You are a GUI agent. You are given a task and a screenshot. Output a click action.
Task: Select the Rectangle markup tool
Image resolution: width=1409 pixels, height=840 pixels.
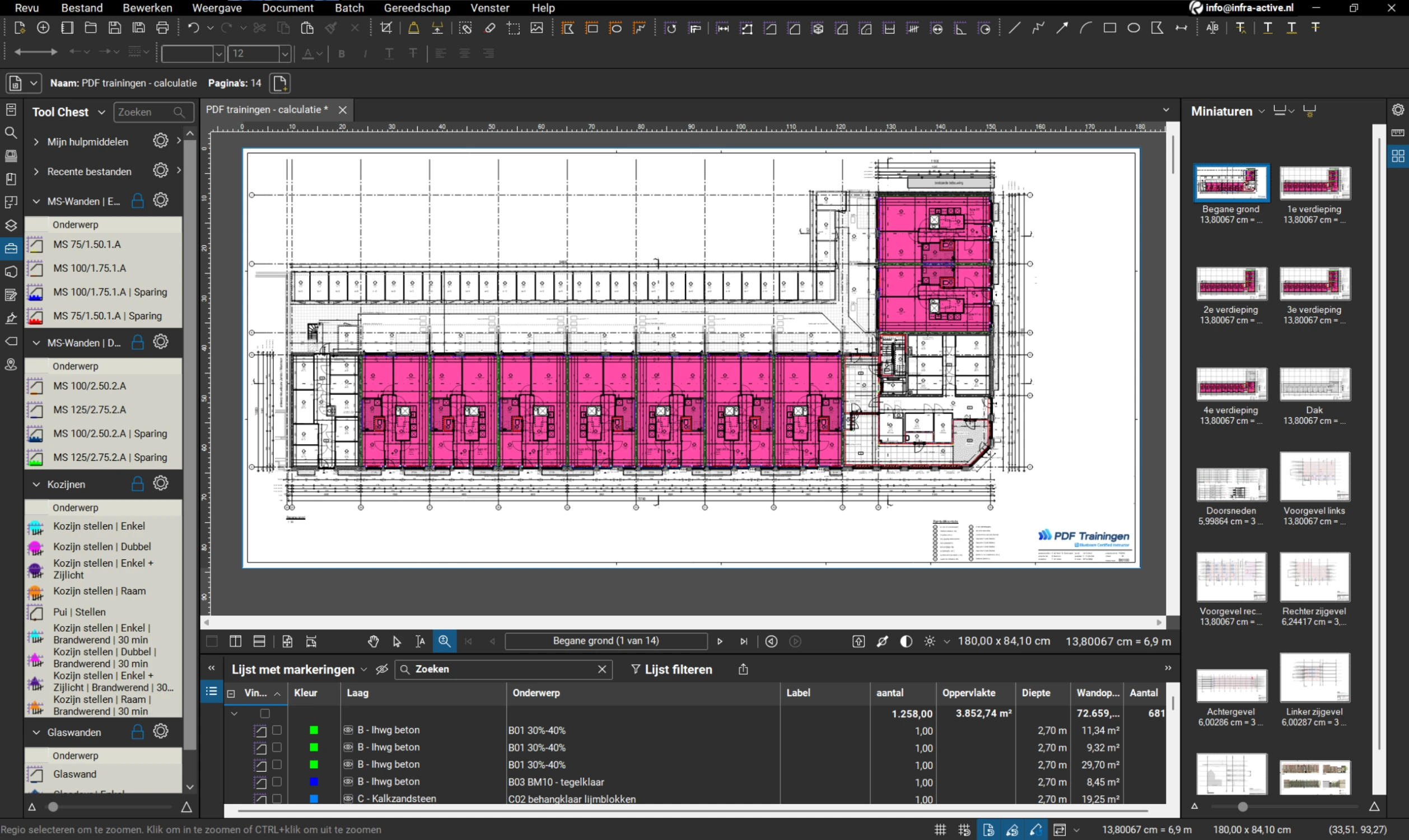(x=1109, y=28)
